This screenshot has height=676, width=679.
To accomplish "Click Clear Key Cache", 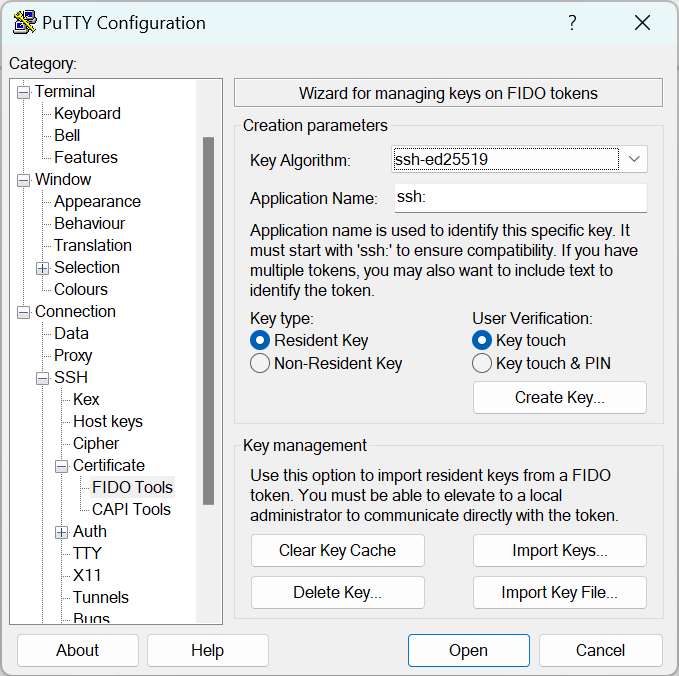I will tap(337, 551).
